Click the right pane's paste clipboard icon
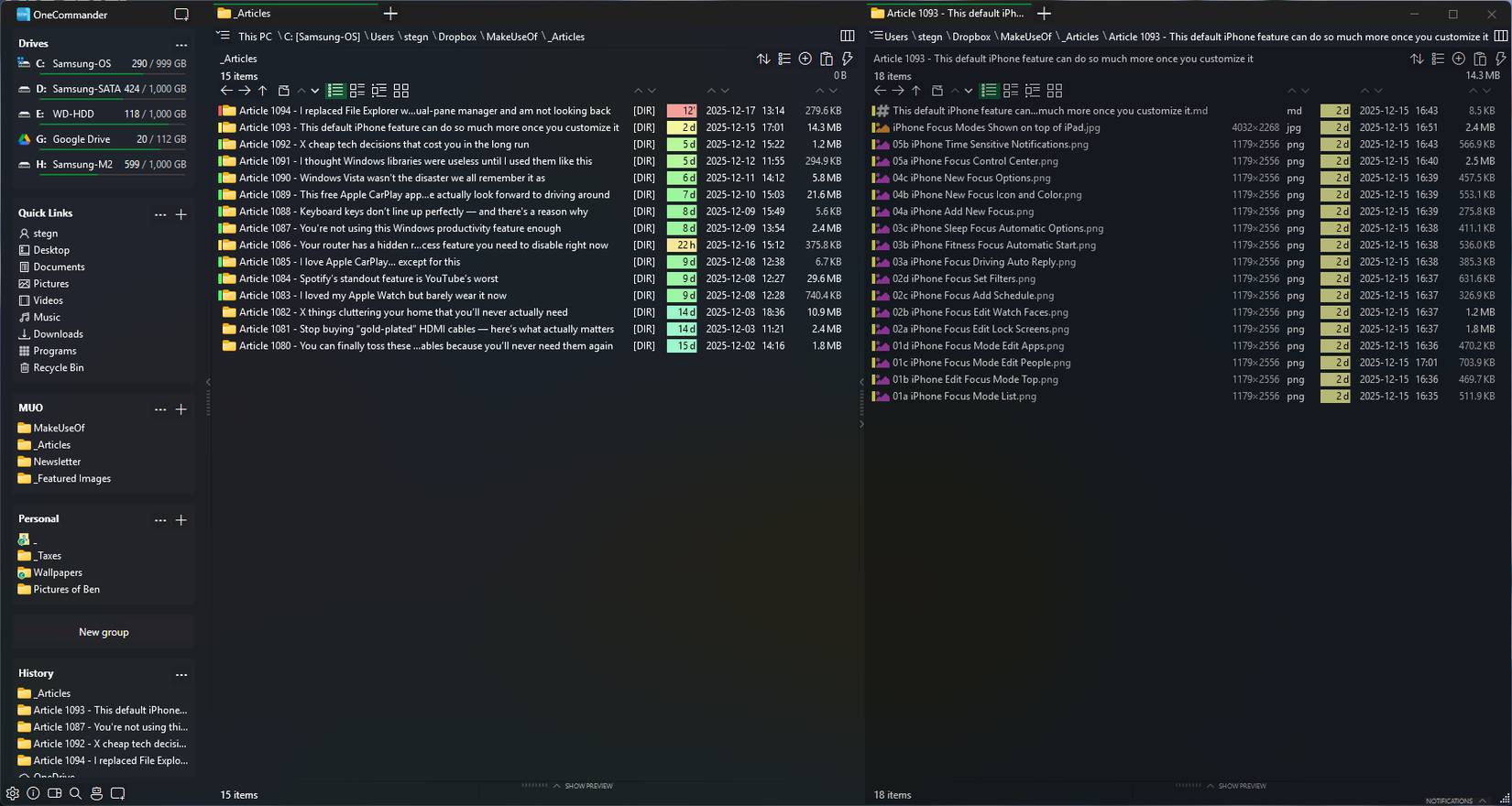Viewport: 1512px width, 806px height. [1479, 59]
